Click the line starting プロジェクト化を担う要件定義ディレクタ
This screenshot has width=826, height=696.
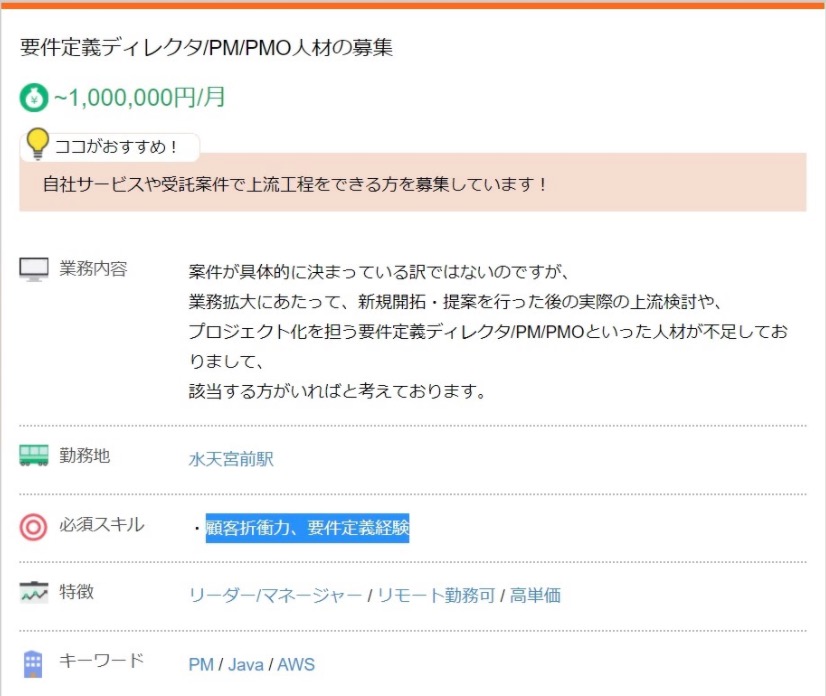(488, 331)
